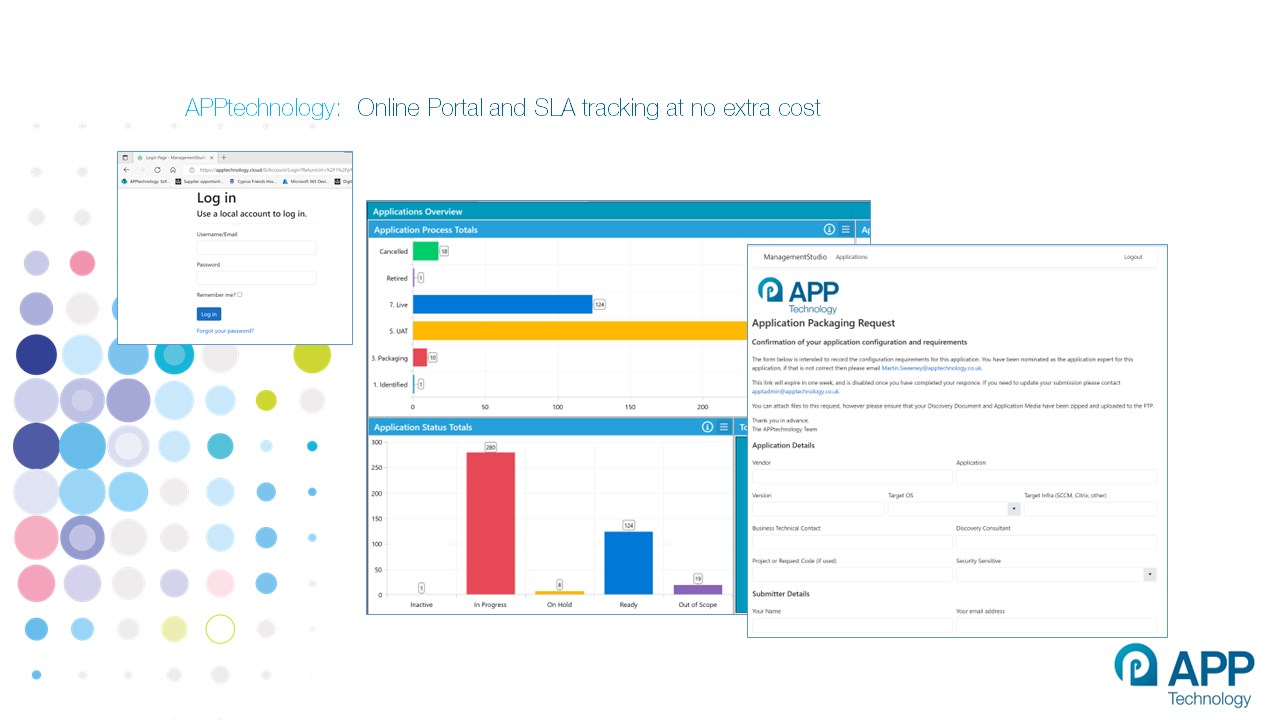Open the Supplier opportunit... bookmark

tap(199, 182)
